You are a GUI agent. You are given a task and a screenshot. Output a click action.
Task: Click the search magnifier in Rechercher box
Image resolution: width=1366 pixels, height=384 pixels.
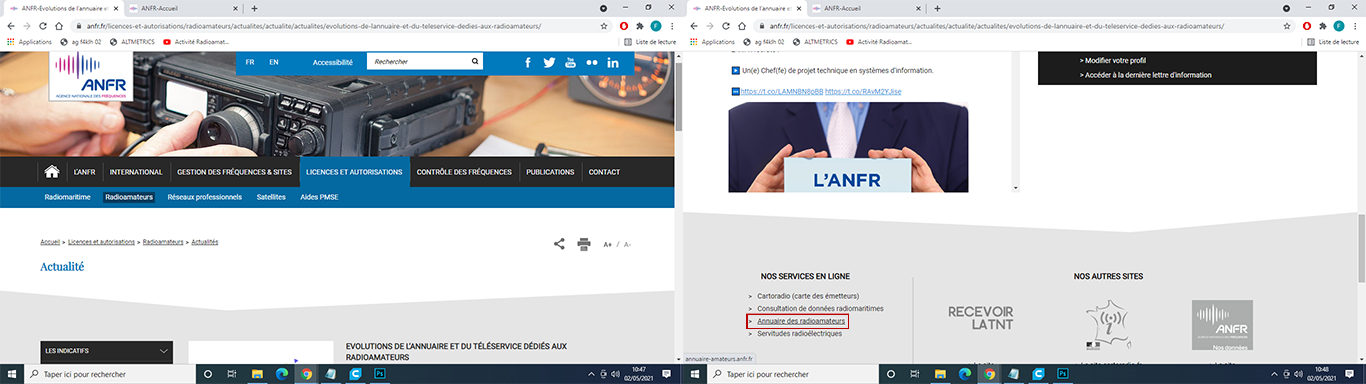[476, 62]
